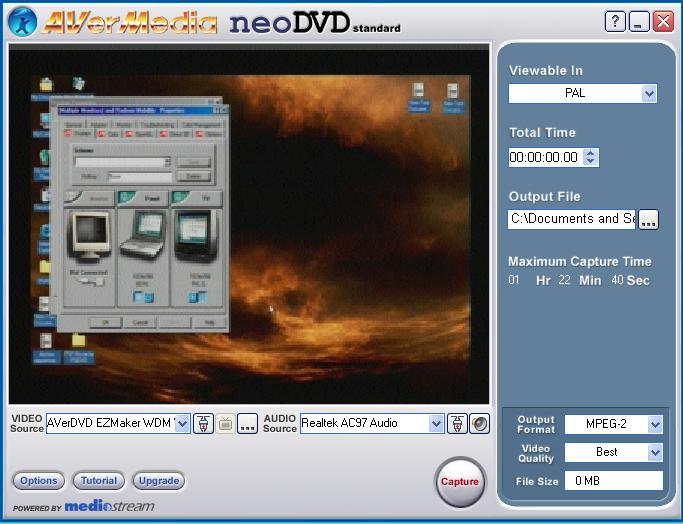The height and width of the screenshot is (524, 683).
Task: Click the AVerMedia logo icon
Action: point(22,22)
